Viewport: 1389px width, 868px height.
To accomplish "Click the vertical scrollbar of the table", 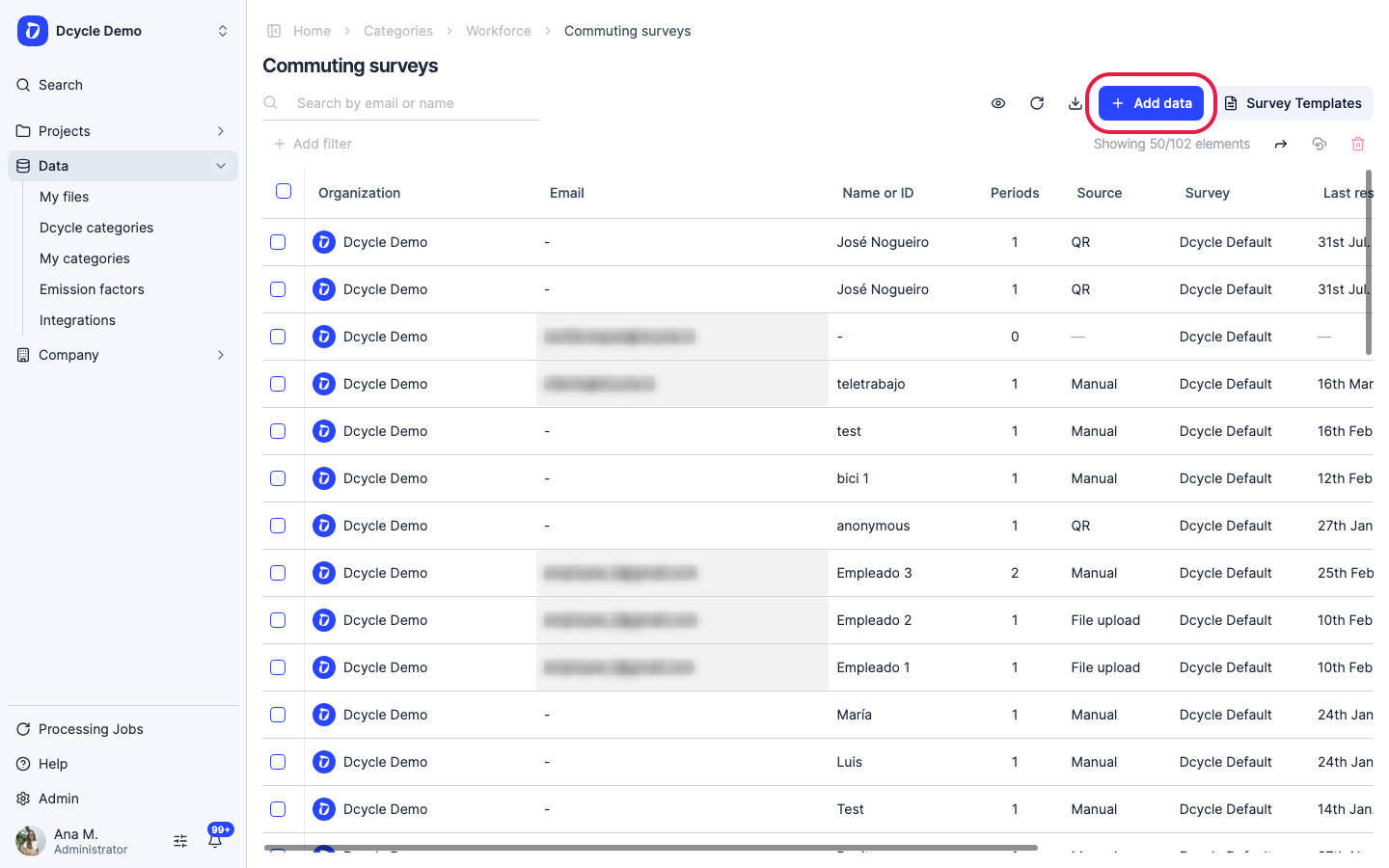I will point(1369,262).
